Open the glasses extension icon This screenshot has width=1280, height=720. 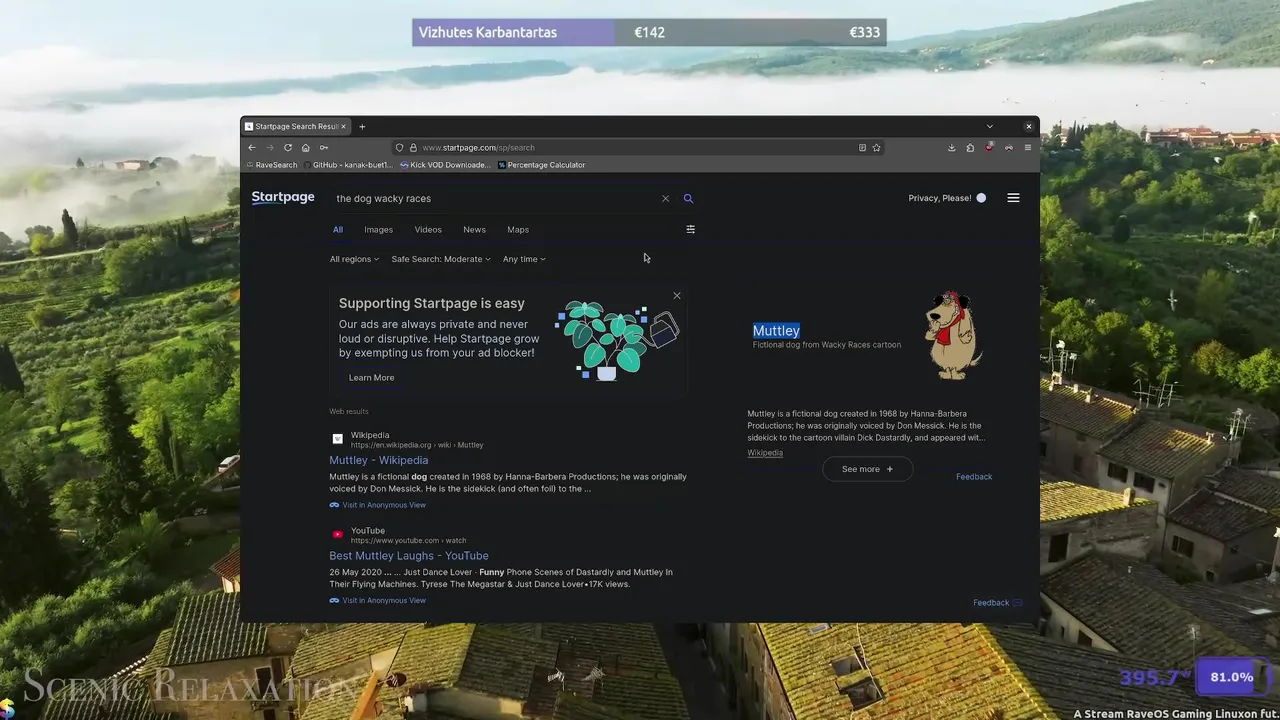coord(1008,147)
